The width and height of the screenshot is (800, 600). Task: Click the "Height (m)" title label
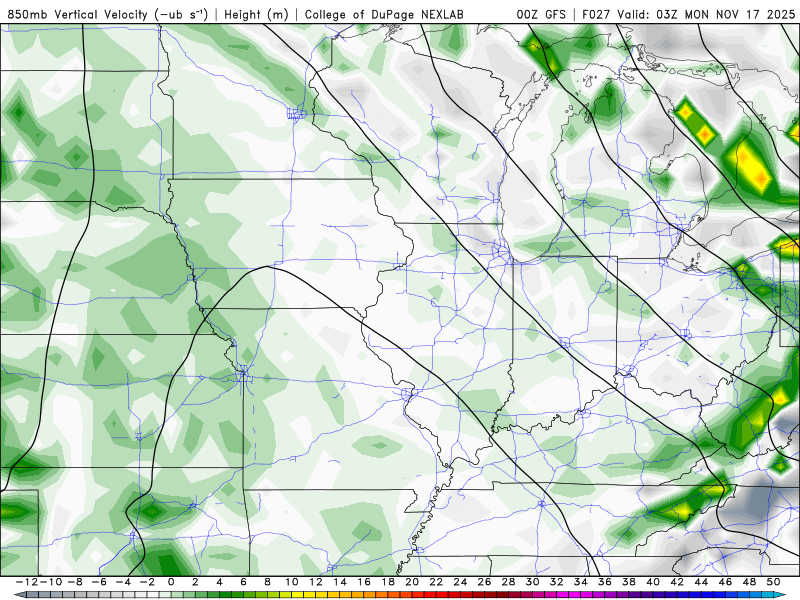click(x=256, y=14)
